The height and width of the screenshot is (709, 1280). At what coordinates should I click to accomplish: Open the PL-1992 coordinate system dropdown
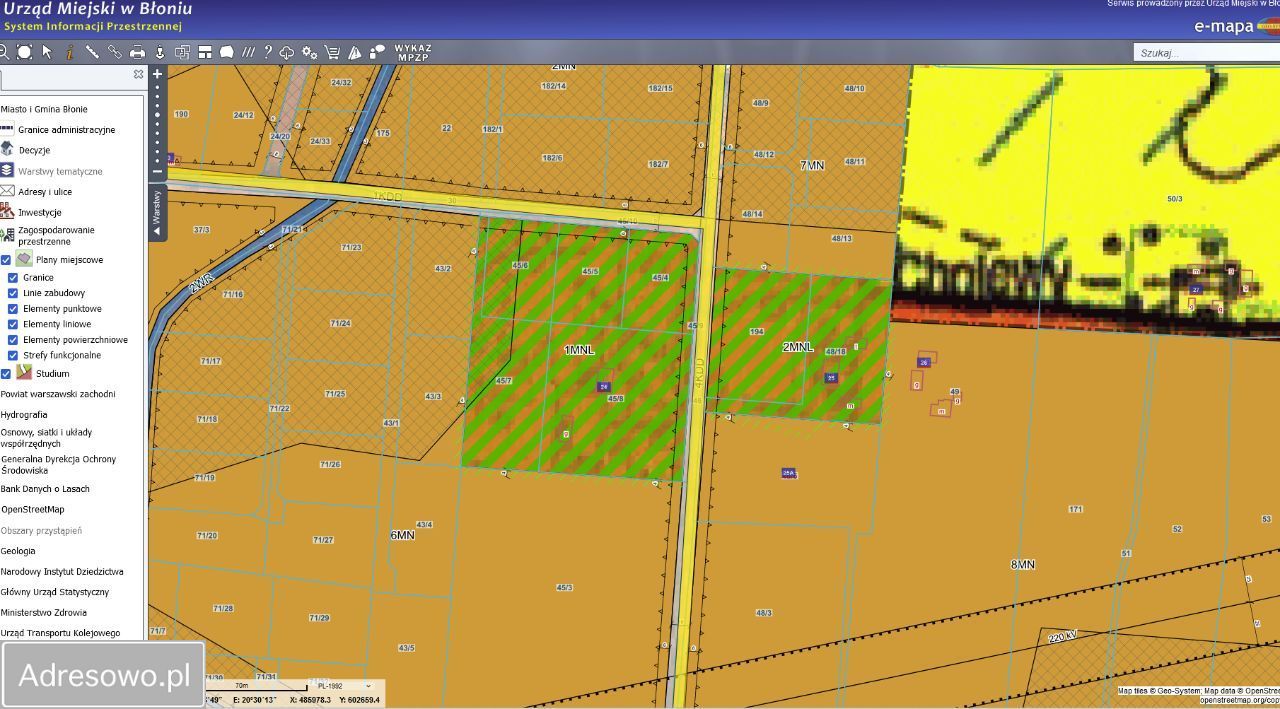(x=343, y=686)
